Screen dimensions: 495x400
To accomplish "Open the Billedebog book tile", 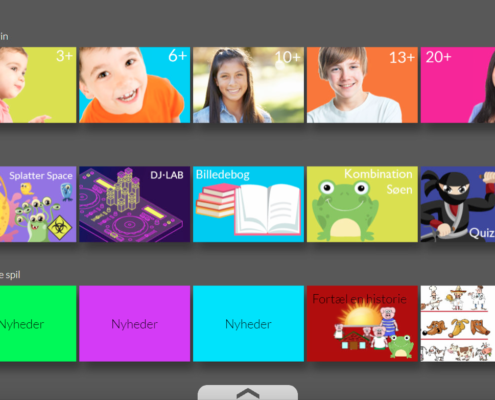I will [248, 204].
